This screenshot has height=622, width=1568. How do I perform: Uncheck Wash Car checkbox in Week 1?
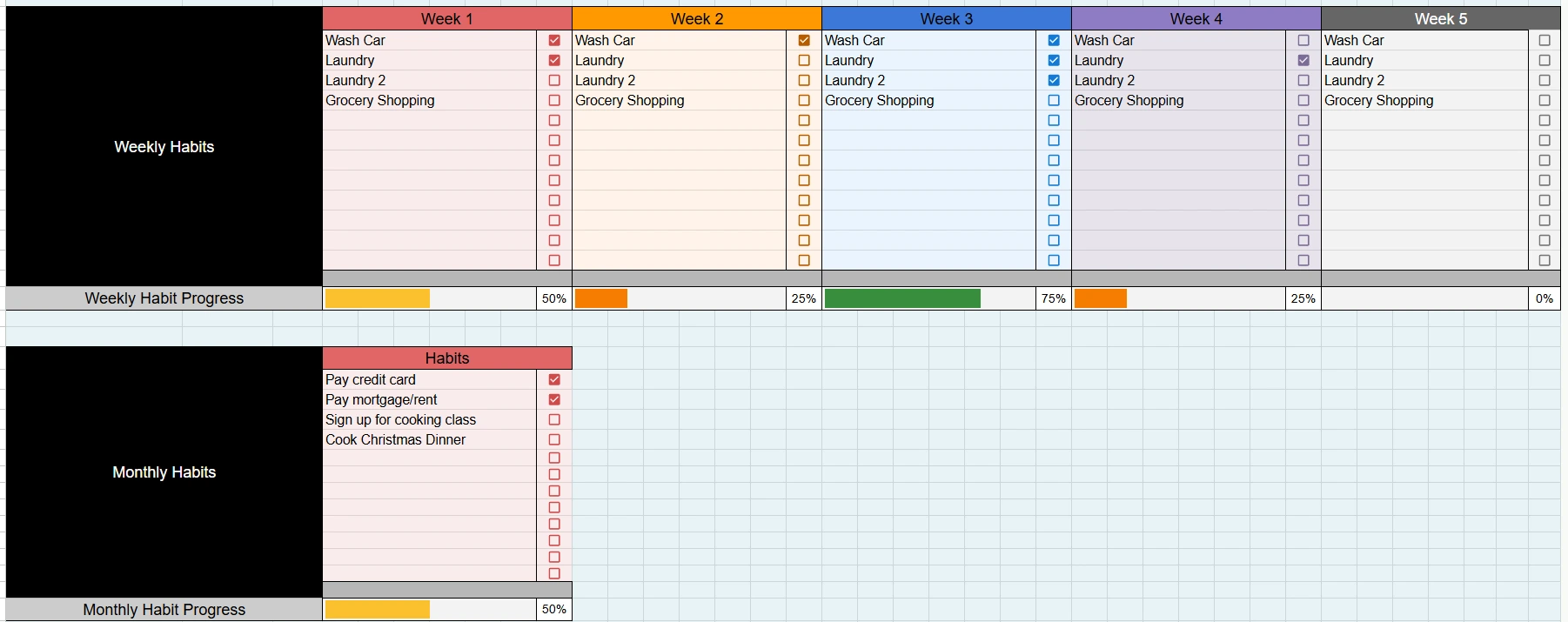(554, 40)
